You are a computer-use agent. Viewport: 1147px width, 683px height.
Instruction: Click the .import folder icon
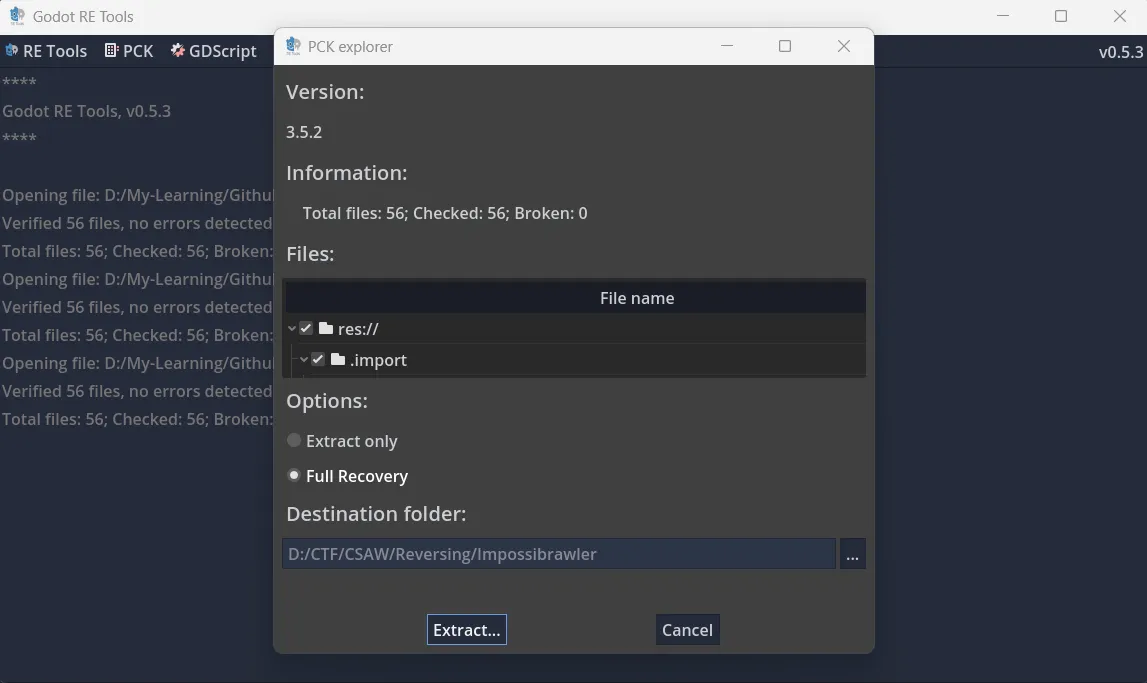338,360
